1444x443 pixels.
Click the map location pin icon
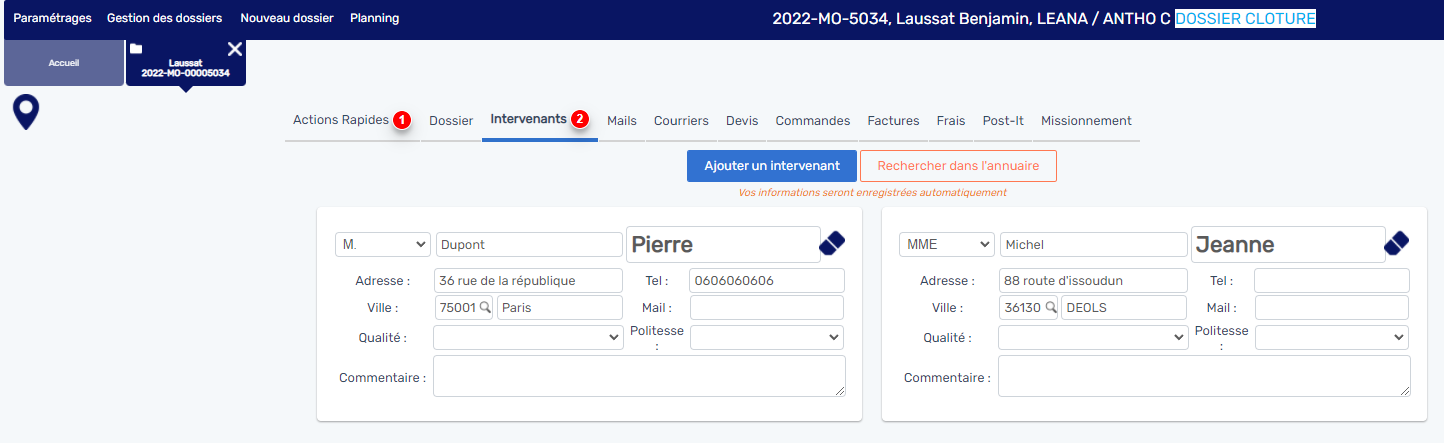click(x=26, y=112)
